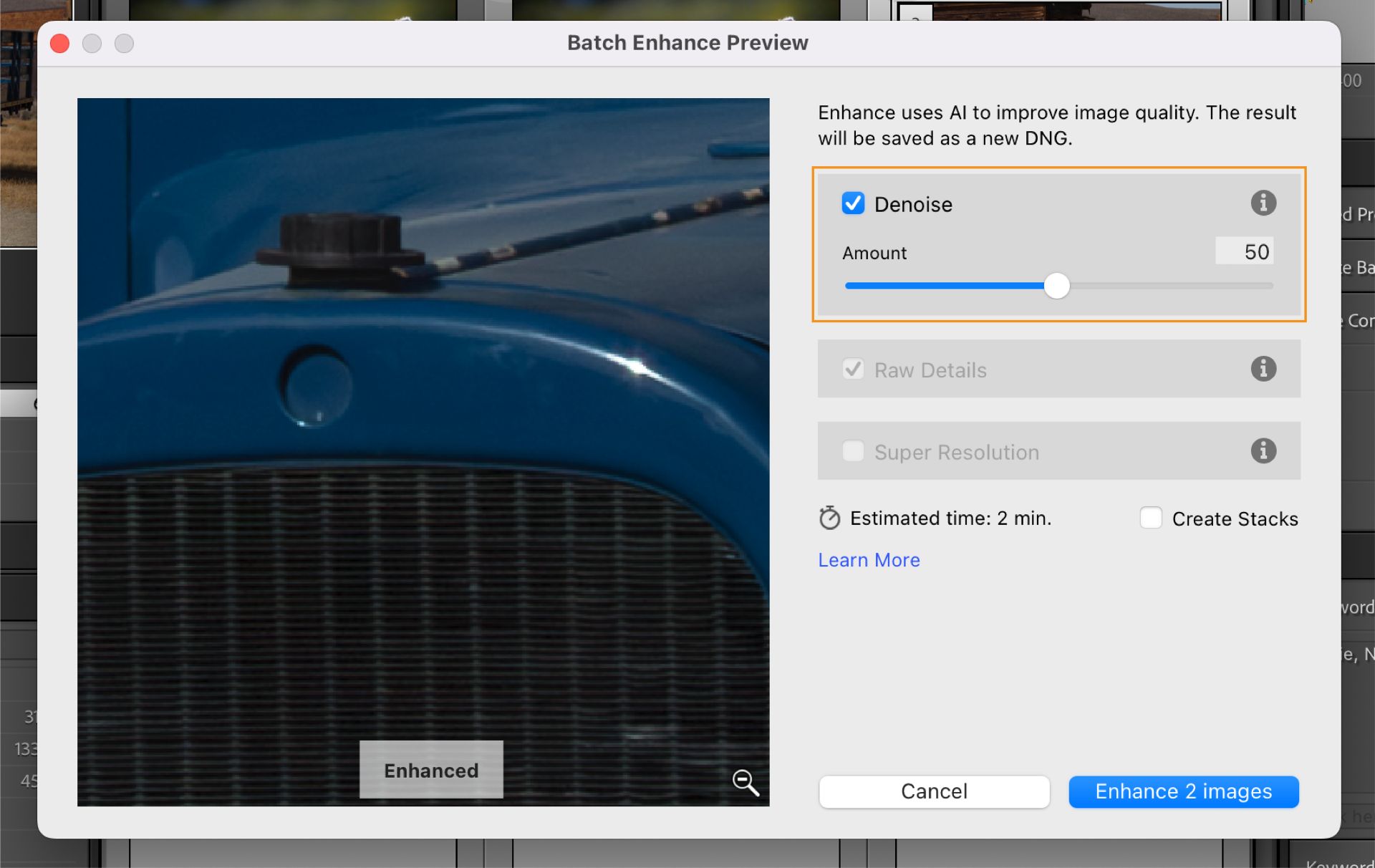This screenshot has height=868, width=1375.
Task: Enable Super Resolution
Action: point(853,451)
